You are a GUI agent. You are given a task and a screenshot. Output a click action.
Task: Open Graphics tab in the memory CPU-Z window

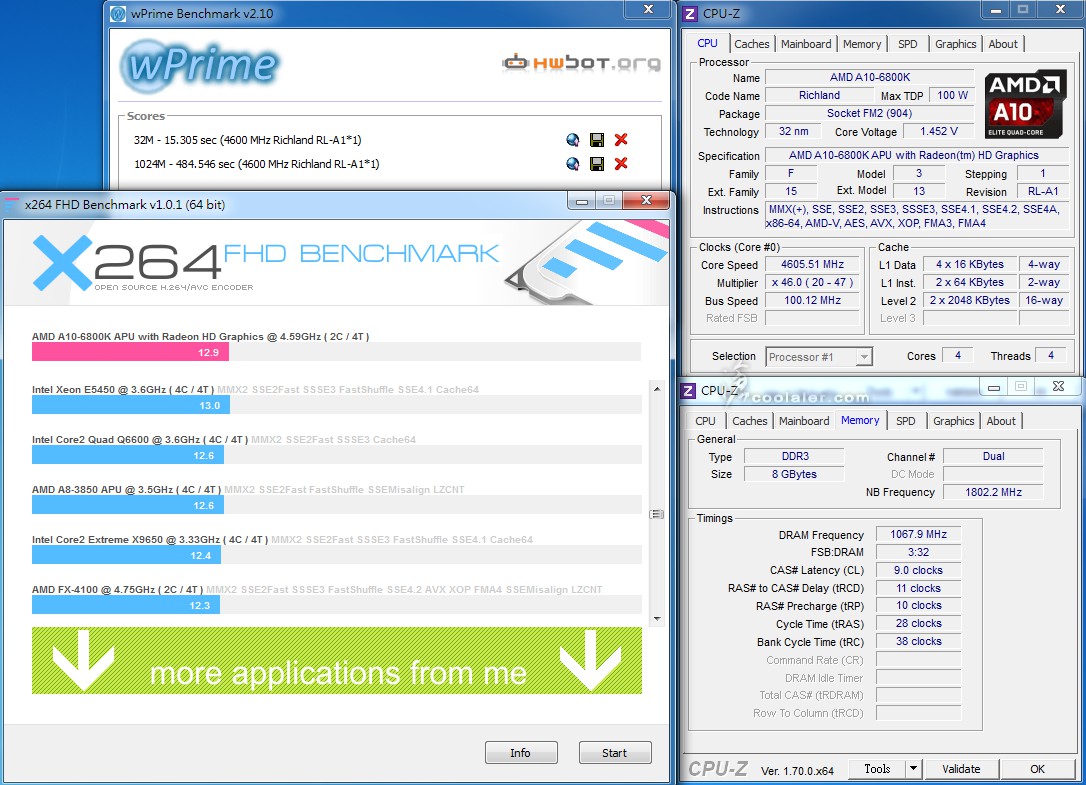point(953,421)
